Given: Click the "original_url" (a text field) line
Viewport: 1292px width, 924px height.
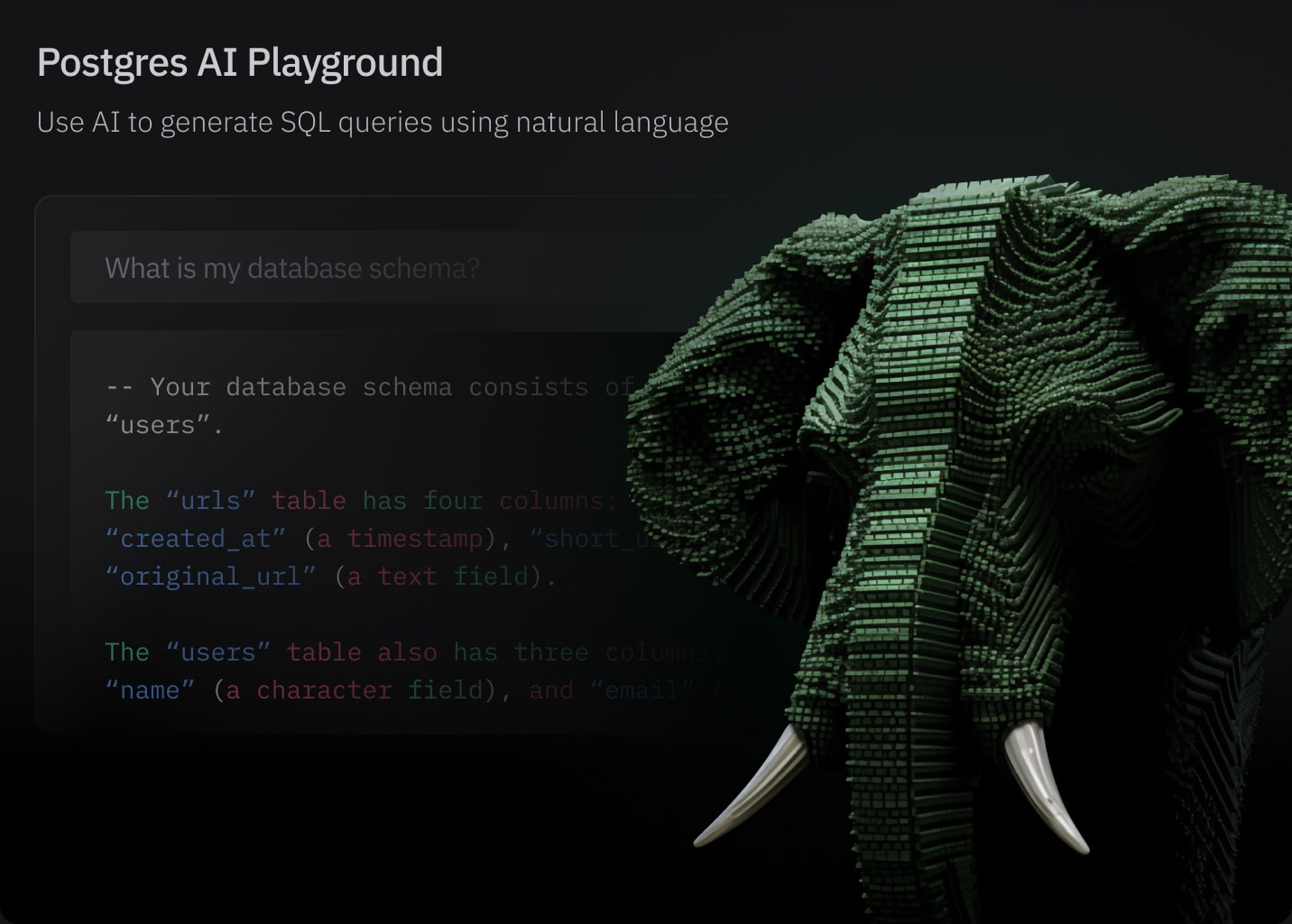Looking at the screenshot, I should 331,577.
